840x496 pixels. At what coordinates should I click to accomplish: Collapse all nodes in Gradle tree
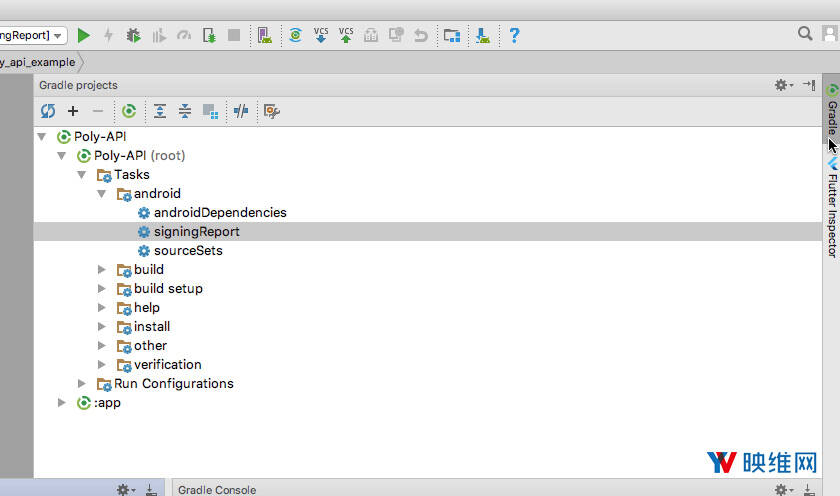pos(185,111)
